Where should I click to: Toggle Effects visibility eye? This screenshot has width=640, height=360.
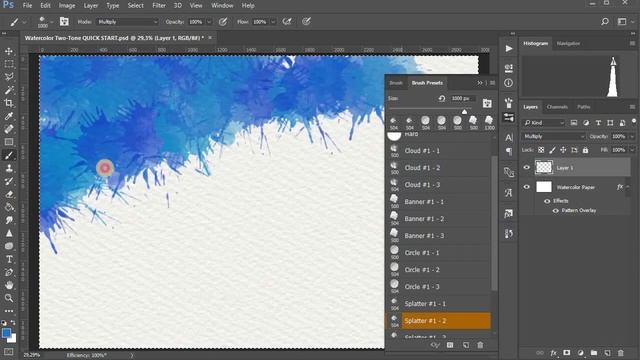click(x=547, y=201)
